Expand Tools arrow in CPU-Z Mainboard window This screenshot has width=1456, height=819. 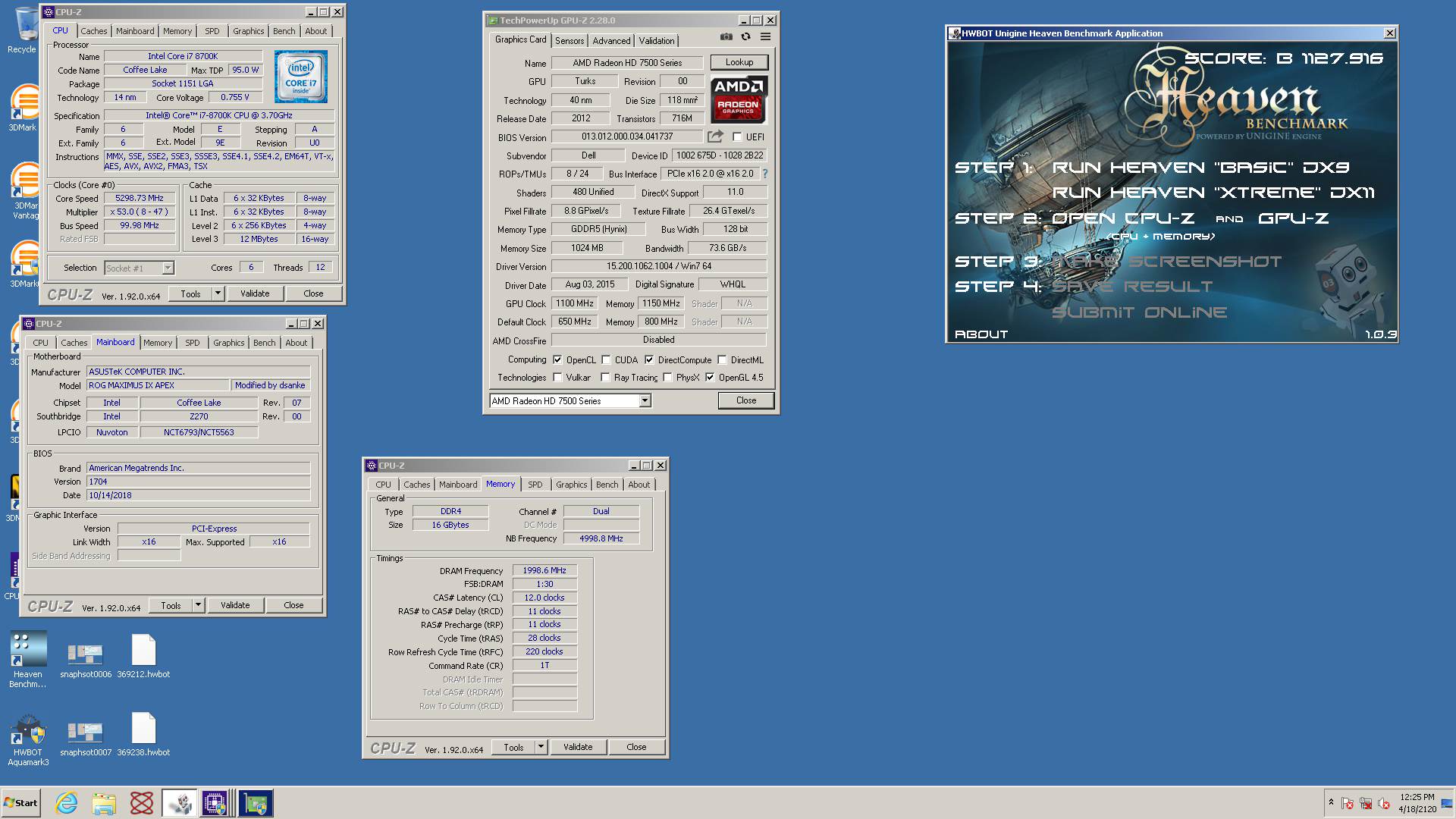[x=198, y=605]
